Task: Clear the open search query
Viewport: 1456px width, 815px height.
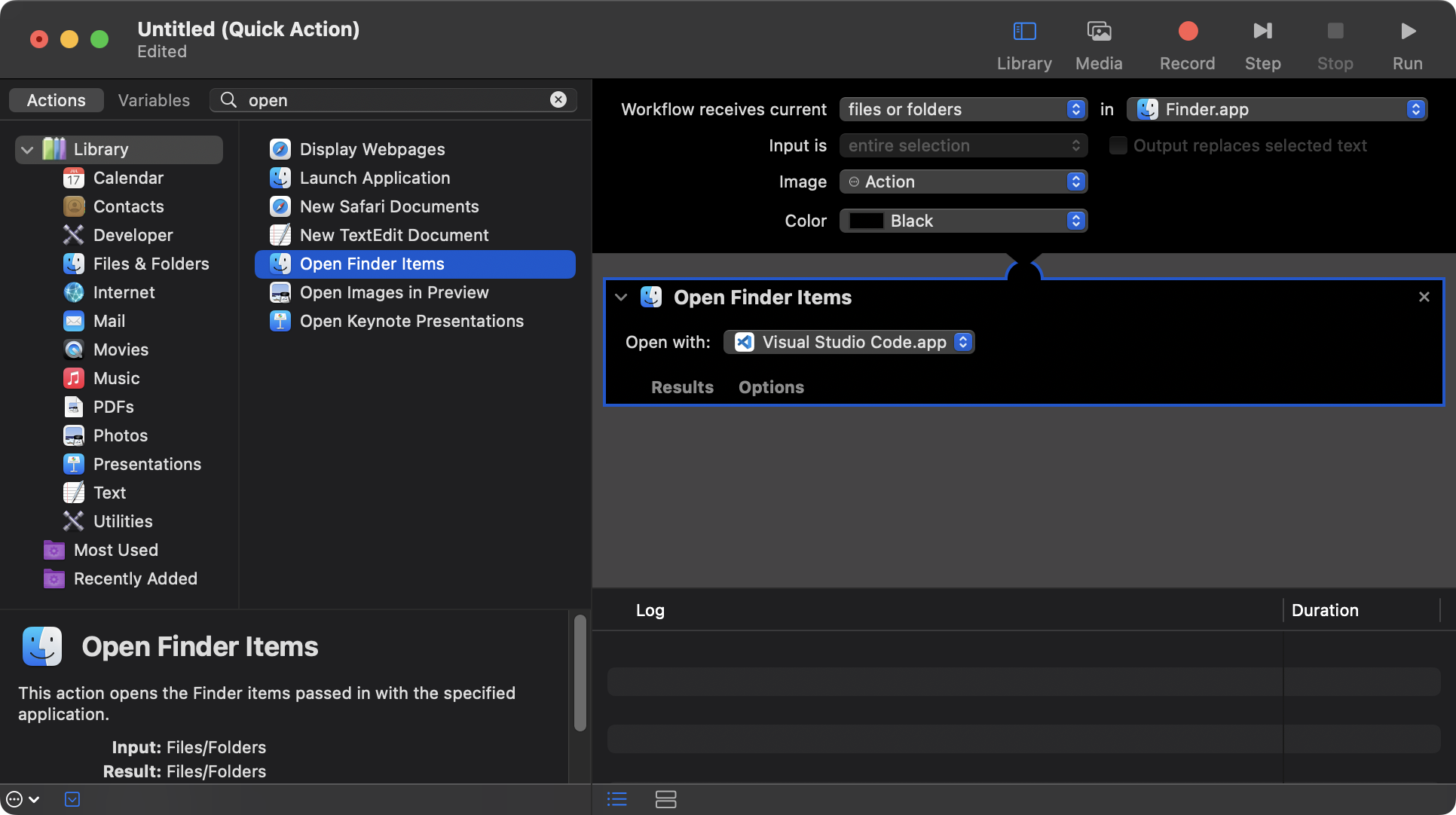Action: click(558, 99)
